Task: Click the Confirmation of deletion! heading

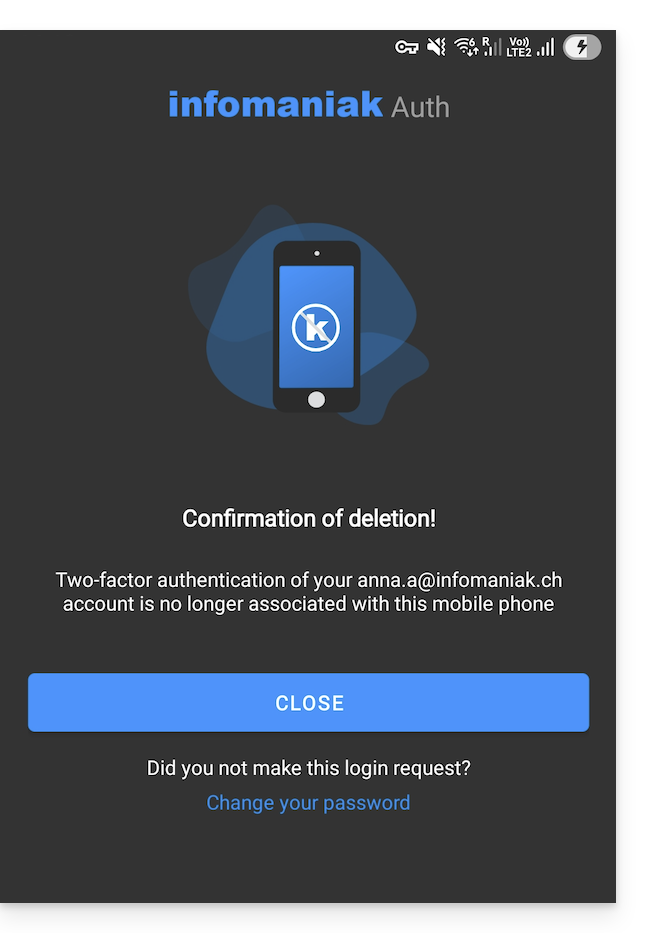Action: pyautogui.click(x=309, y=518)
